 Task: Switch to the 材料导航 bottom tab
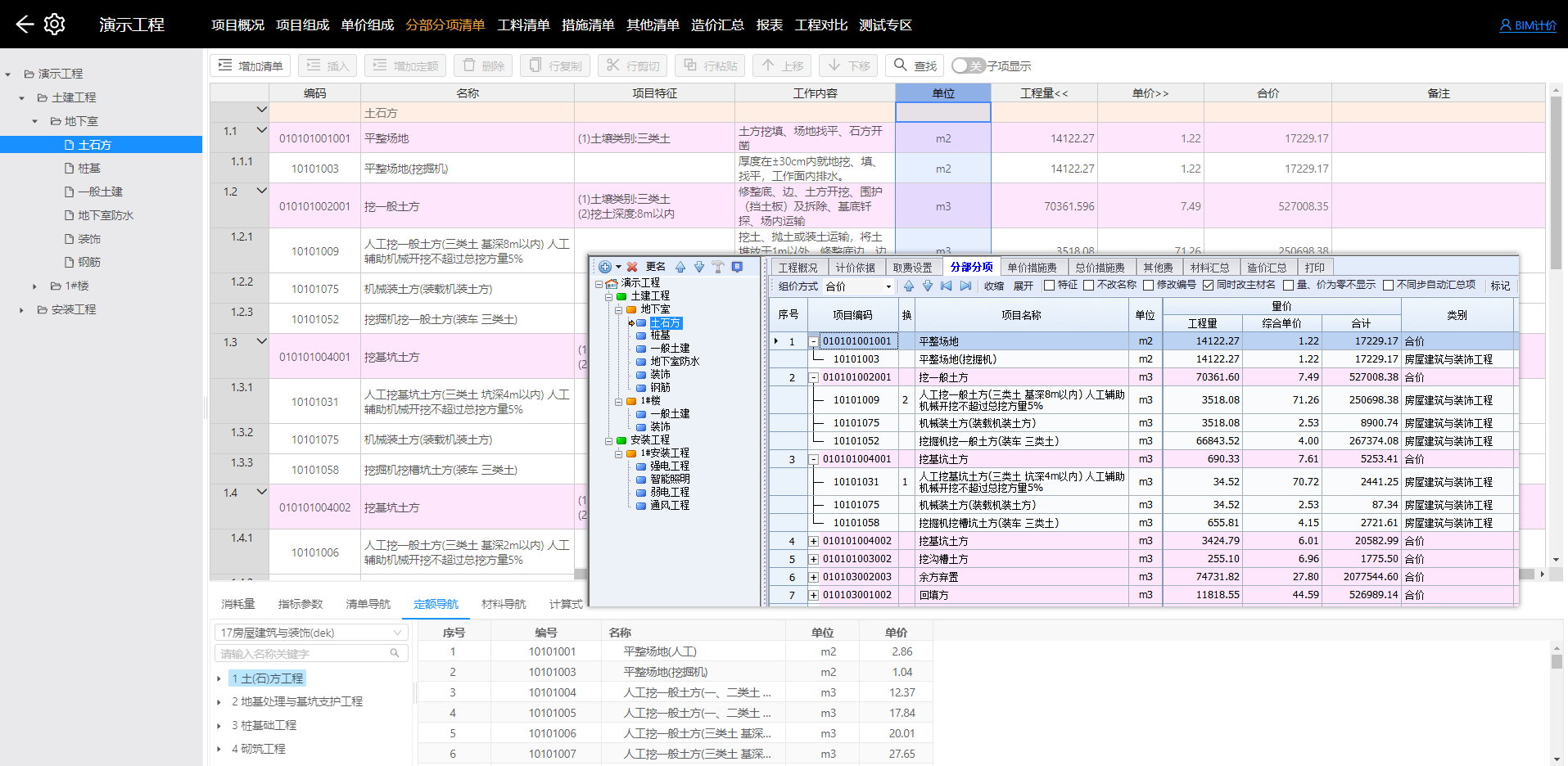(x=504, y=604)
